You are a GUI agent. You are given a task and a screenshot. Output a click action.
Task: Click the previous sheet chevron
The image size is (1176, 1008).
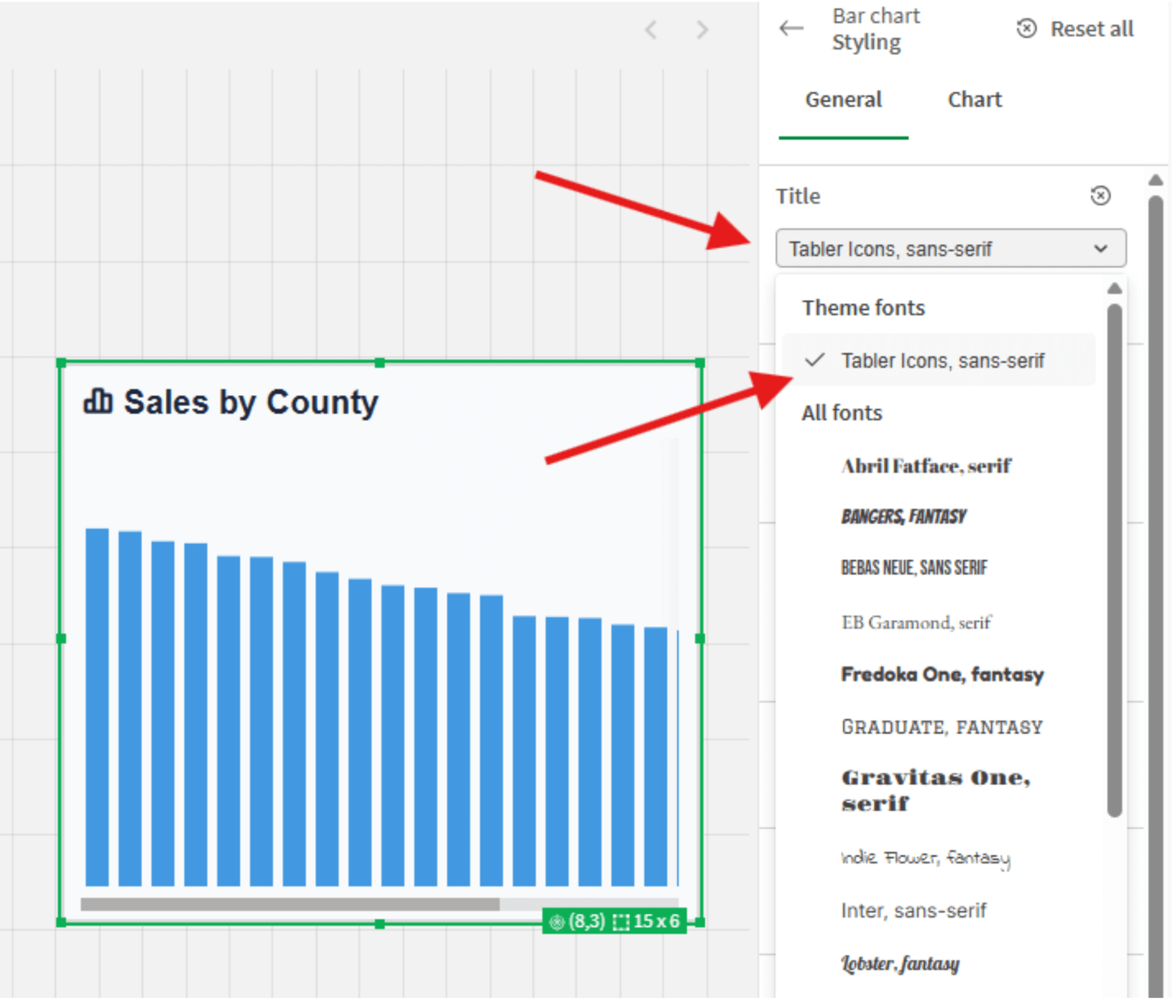[651, 29]
